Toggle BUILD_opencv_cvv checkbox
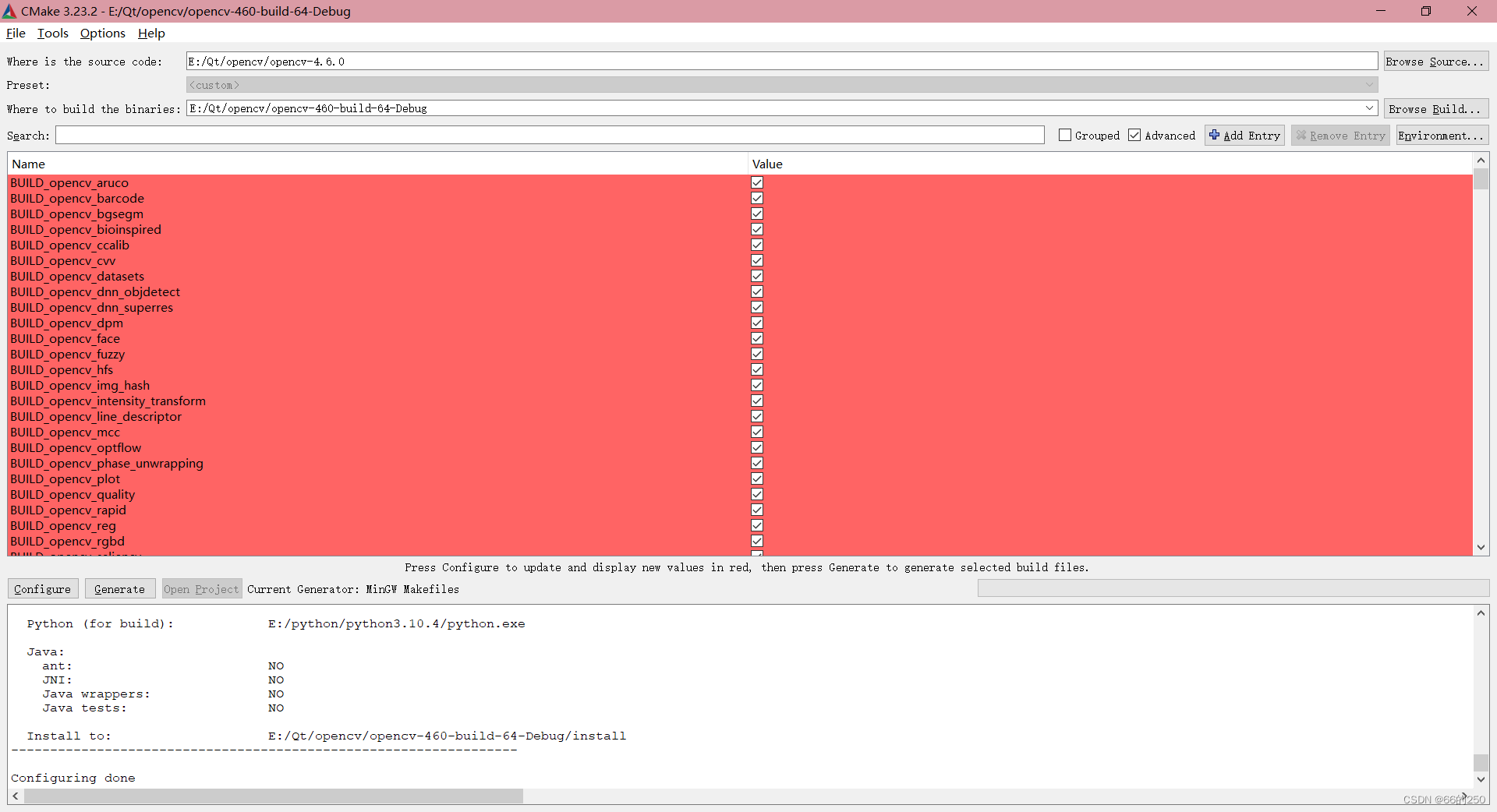This screenshot has height=812, width=1497. coord(757,260)
